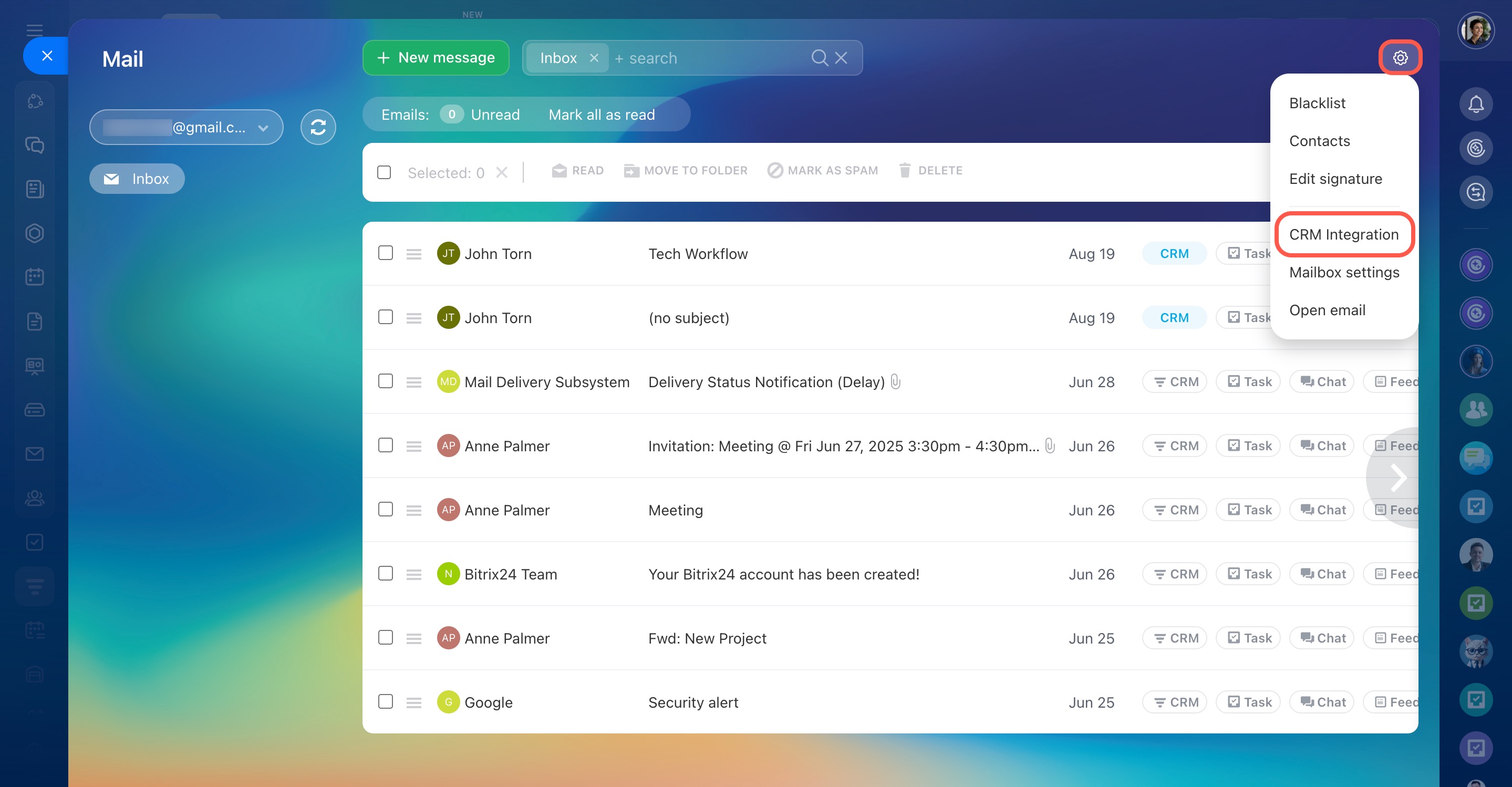
Task: Select Edit signature menu entry
Action: point(1335,179)
